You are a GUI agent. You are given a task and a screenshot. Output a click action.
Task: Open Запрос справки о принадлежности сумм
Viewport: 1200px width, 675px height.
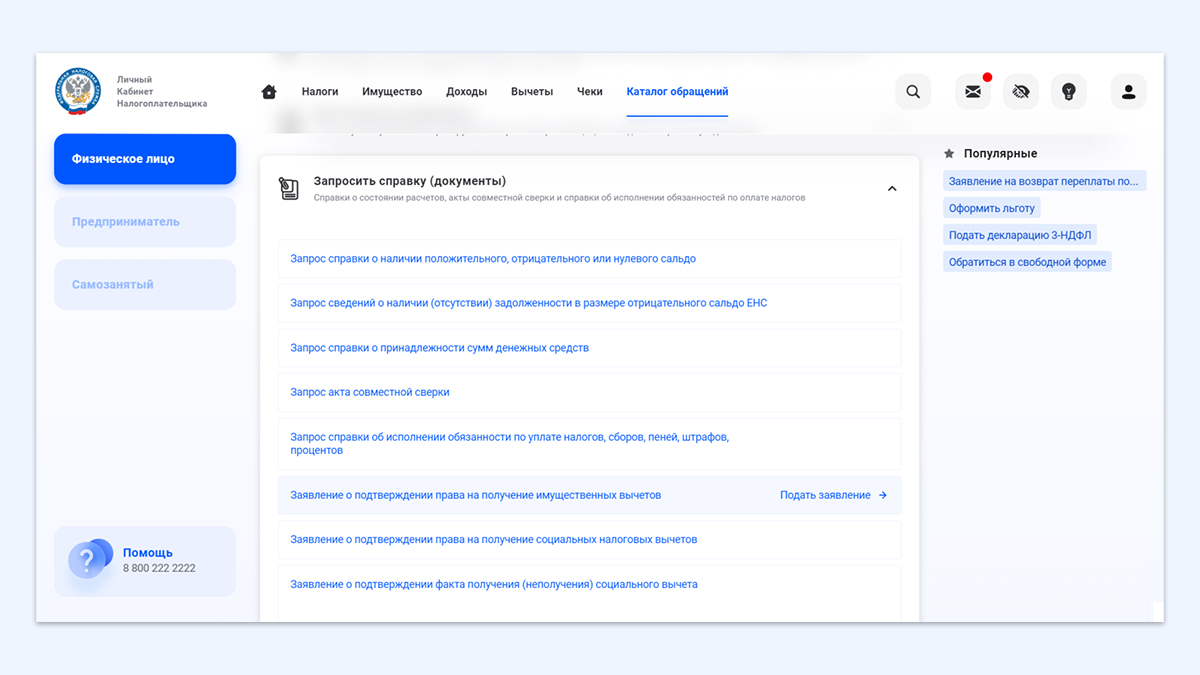click(x=589, y=348)
